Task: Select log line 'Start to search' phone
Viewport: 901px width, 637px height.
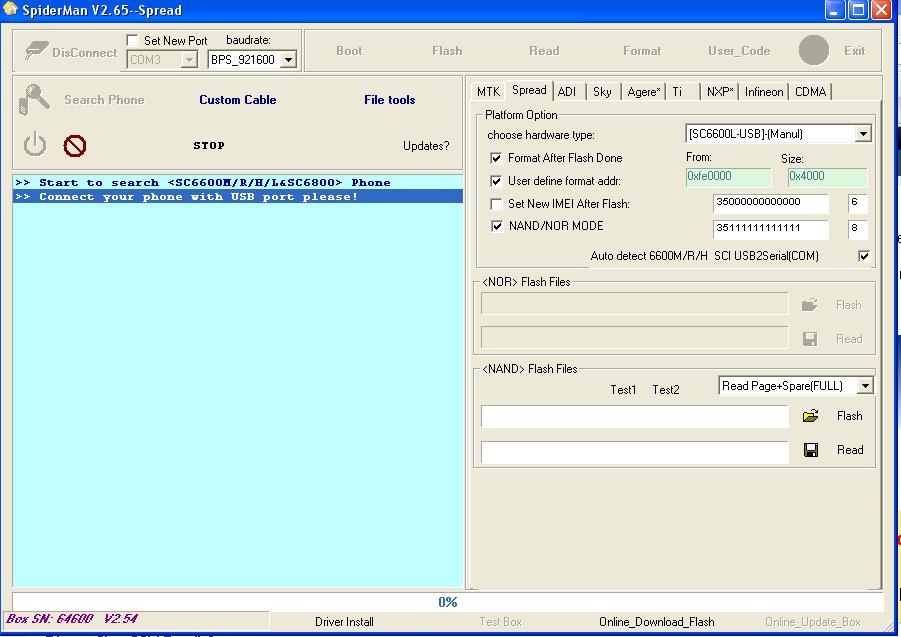Action: pos(238,183)
